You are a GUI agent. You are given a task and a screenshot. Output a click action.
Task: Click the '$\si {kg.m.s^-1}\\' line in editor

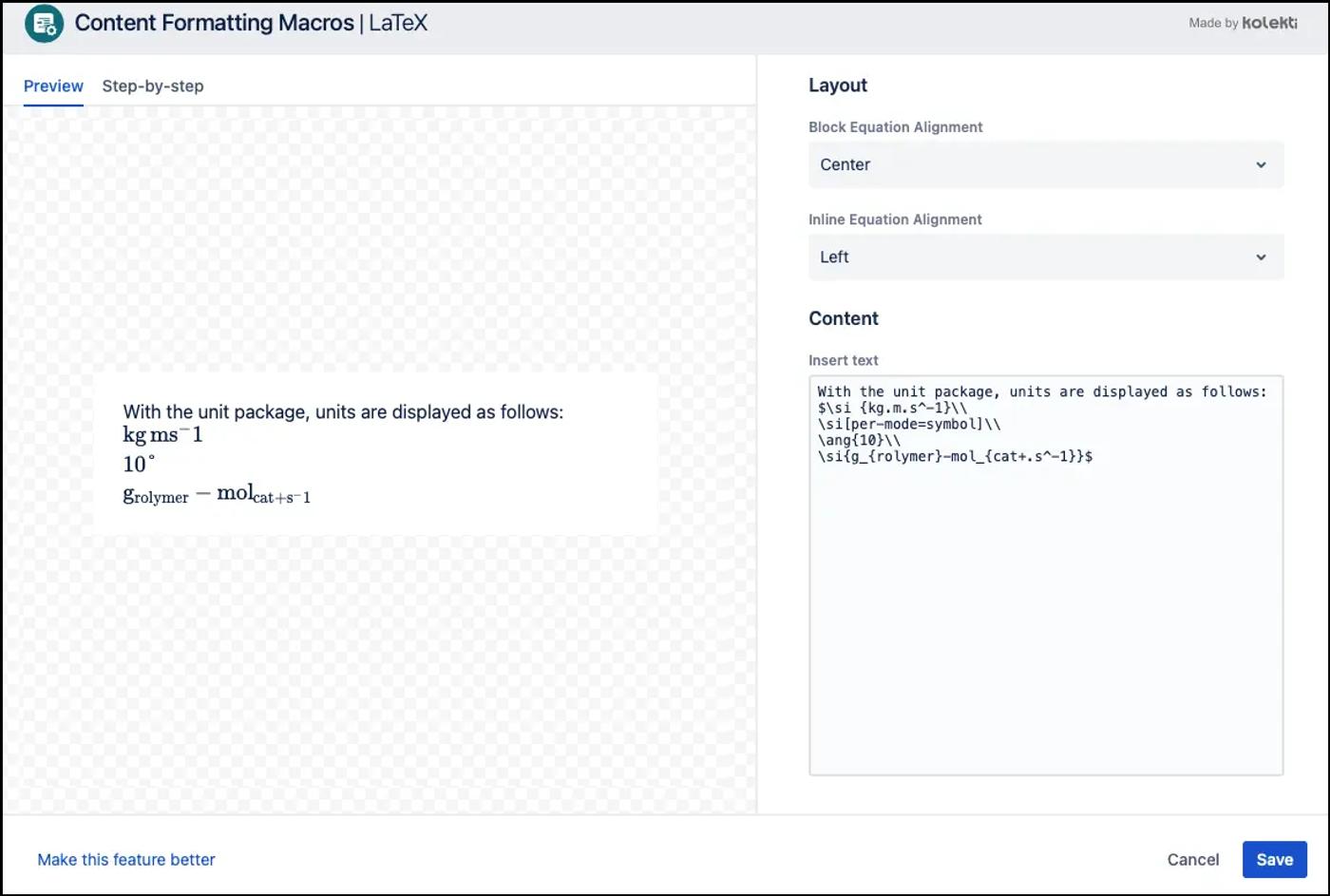tap(892, 408)
